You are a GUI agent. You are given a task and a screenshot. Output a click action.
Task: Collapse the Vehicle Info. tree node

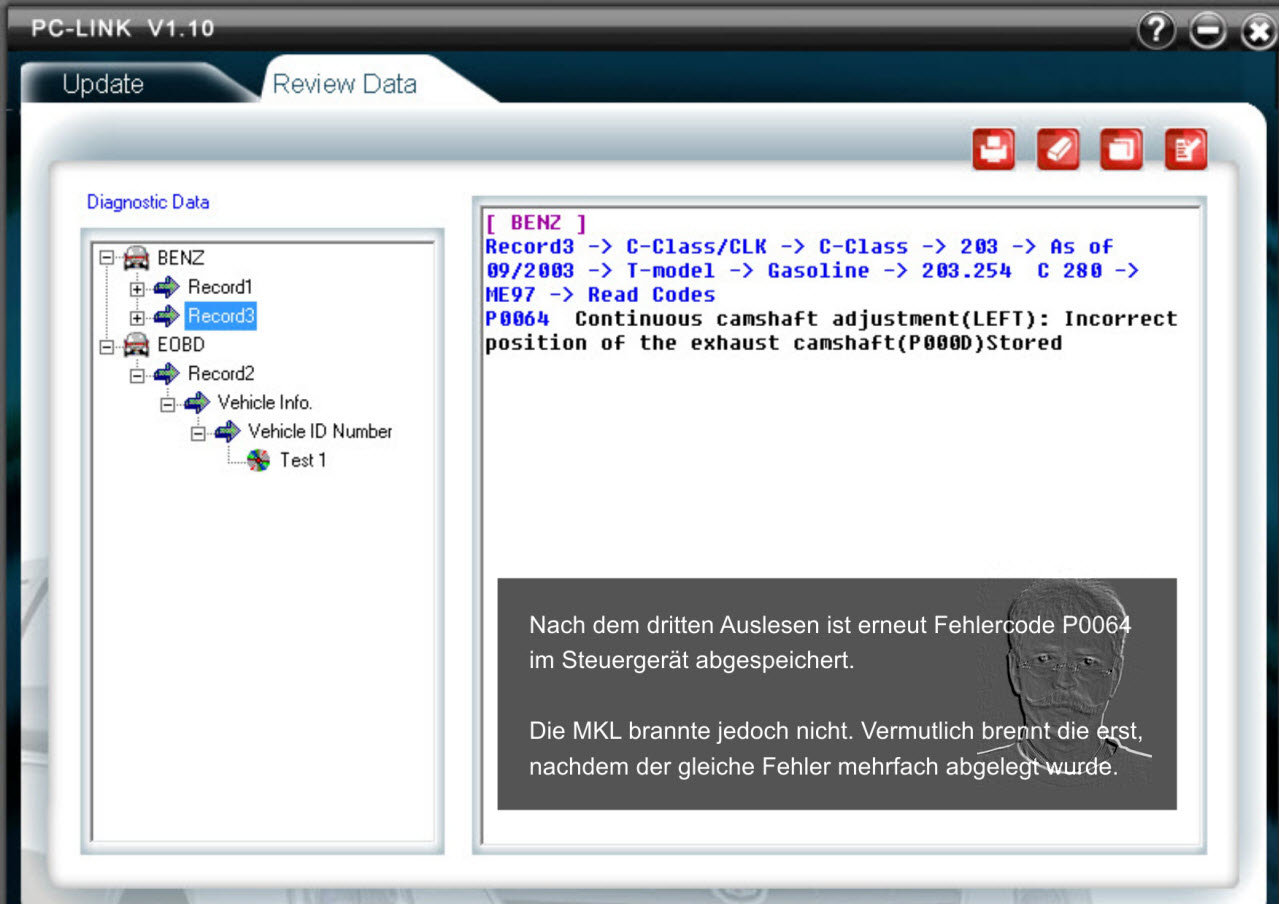tap(168, 404)
